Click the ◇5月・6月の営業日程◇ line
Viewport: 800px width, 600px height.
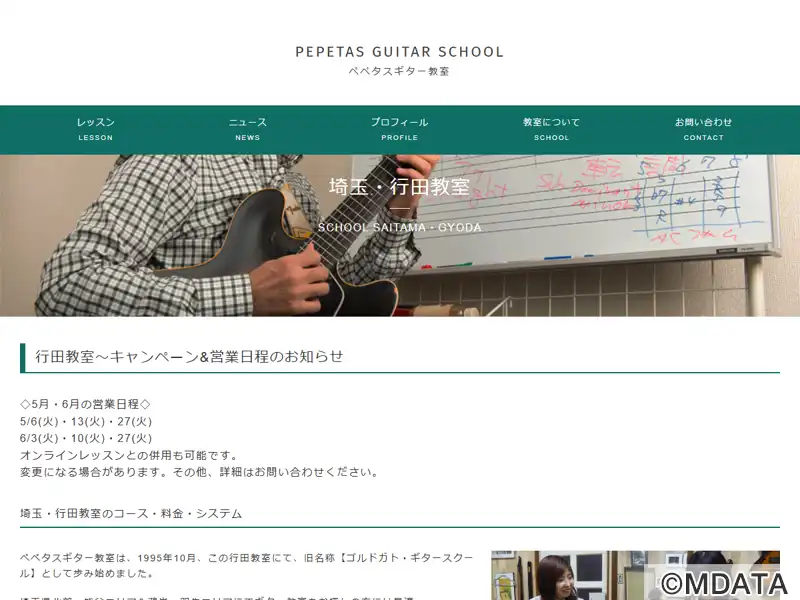pos(85,404)
